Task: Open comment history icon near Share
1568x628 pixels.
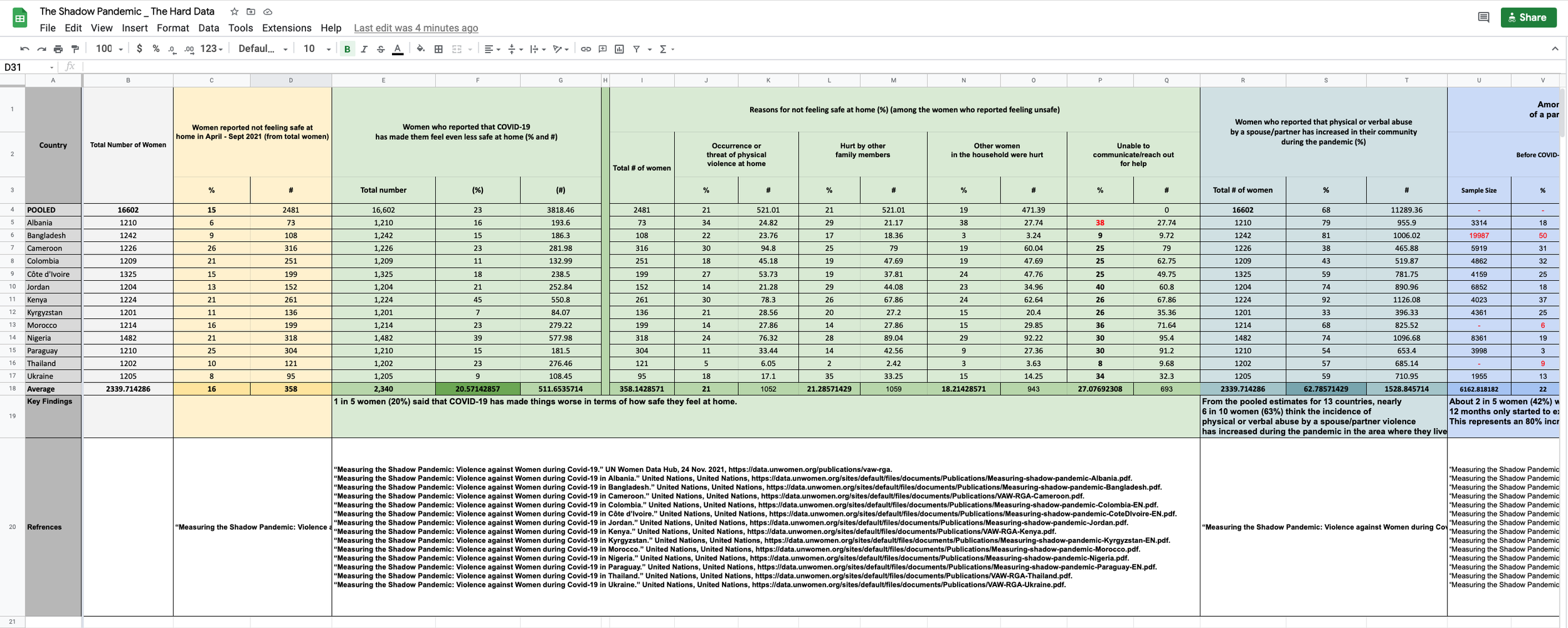Action: [1483, 18]
